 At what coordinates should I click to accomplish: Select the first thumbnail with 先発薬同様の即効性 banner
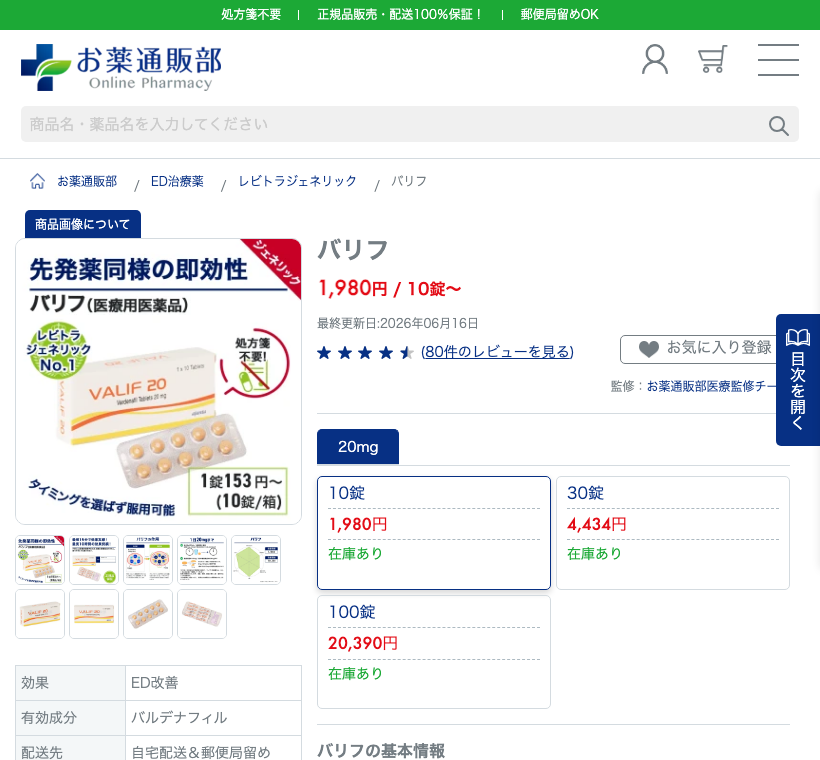40,560
